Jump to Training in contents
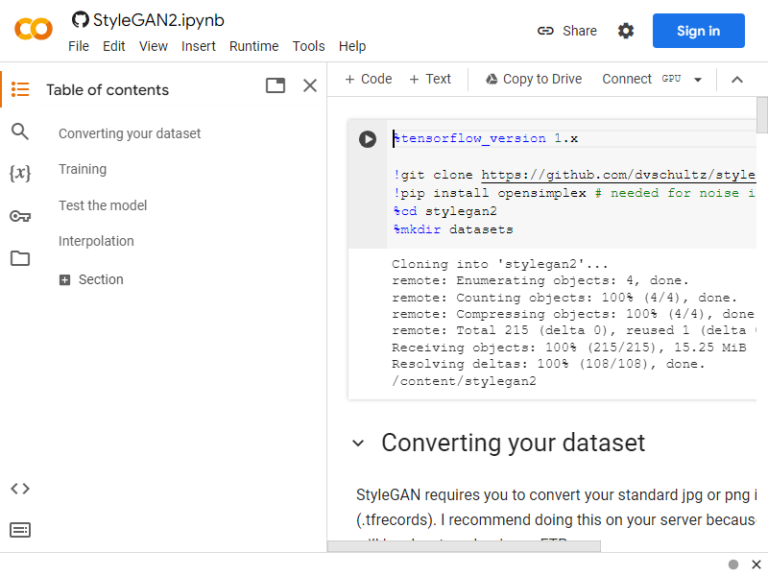This screenshot has width=768, height=576. (x=82, y=169)
